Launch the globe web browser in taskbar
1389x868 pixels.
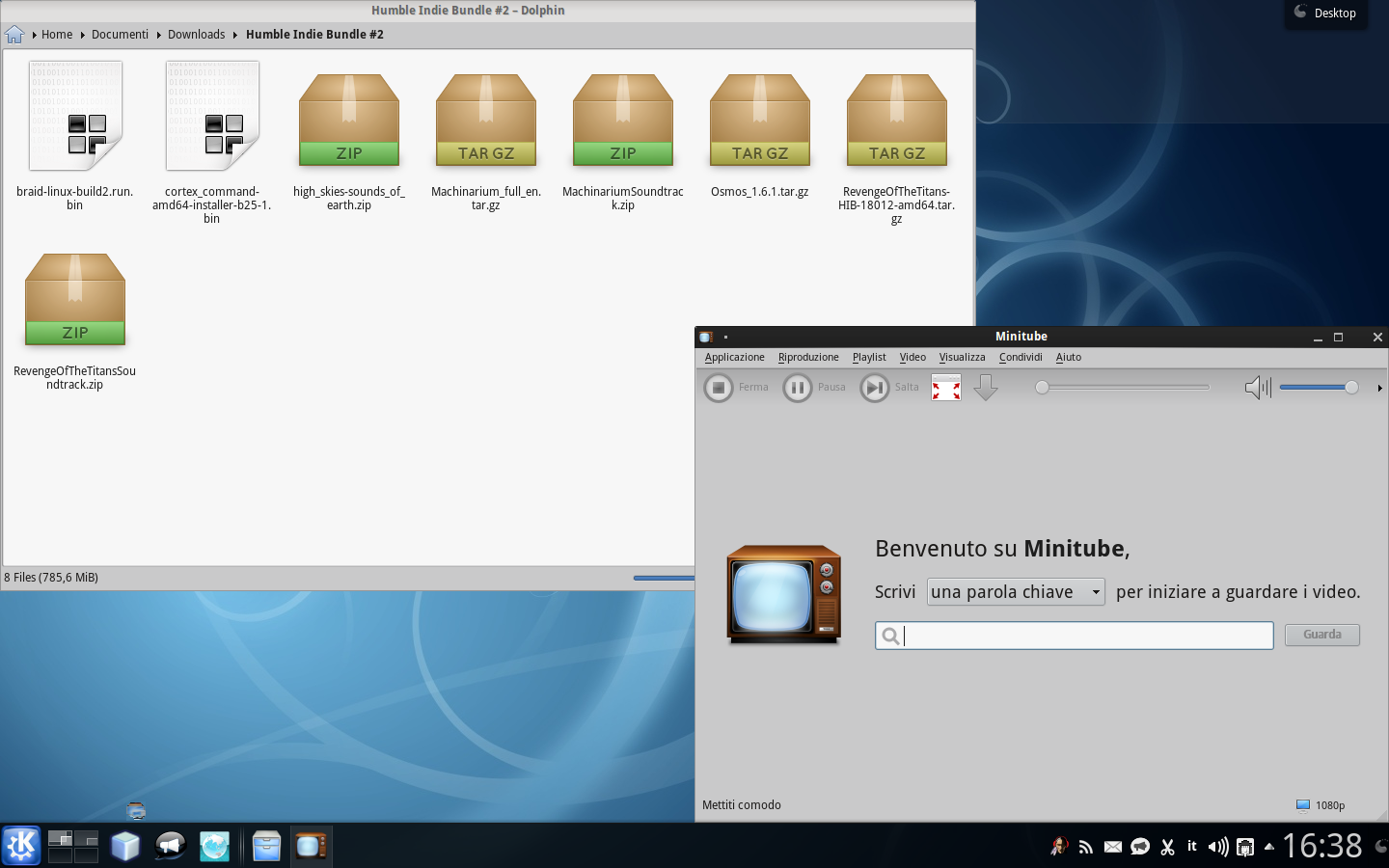coord(214,846)
